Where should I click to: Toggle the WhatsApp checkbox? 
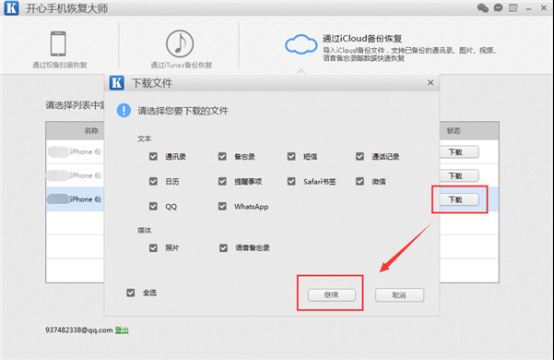(222, 206)
